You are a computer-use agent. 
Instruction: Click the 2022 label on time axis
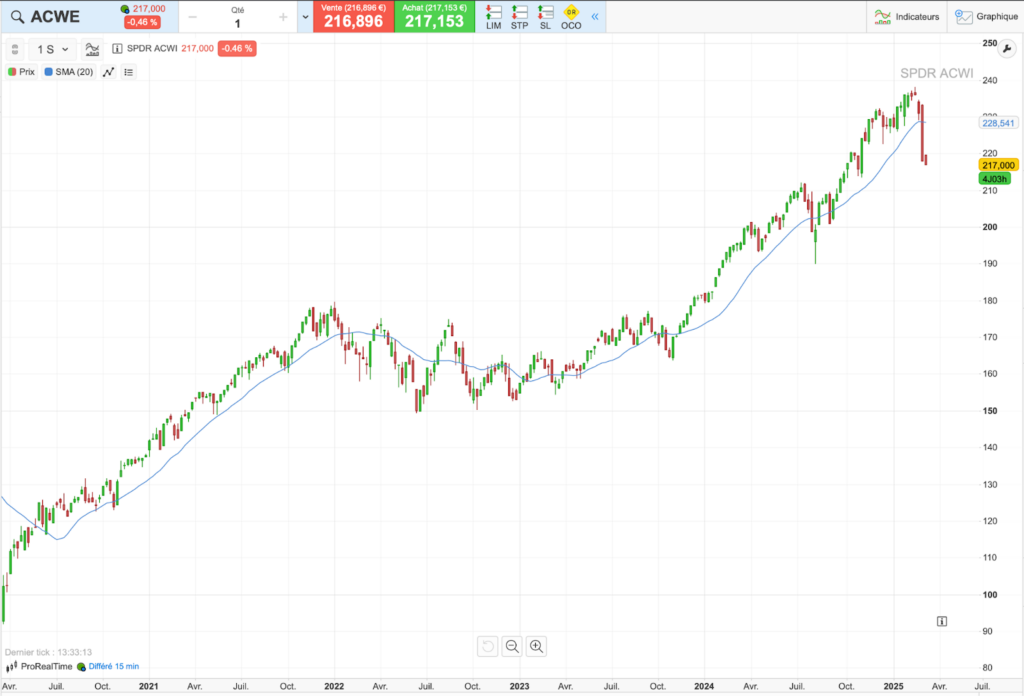[334, 686]
